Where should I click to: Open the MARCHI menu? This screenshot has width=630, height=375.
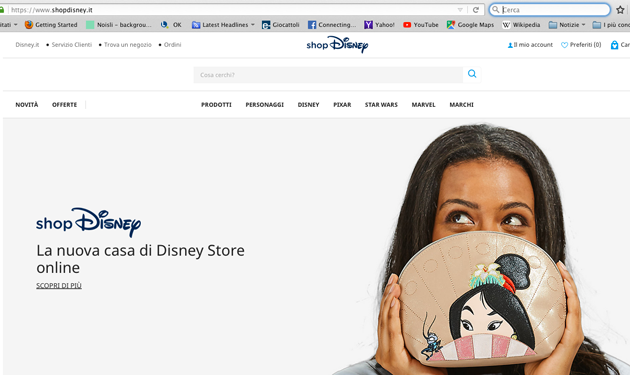[x=461, y=105]
